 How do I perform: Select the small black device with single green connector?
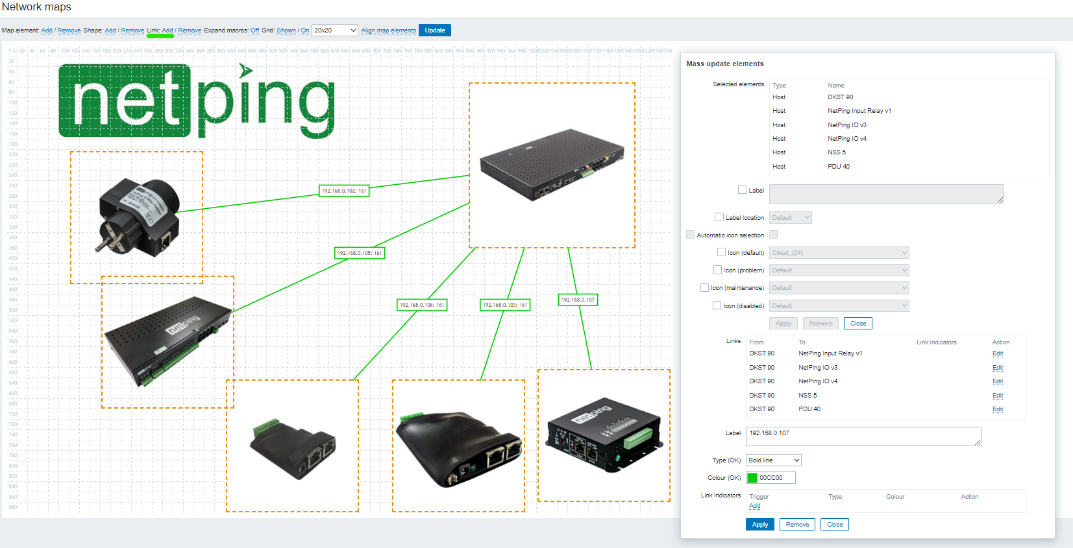(291, 445)
